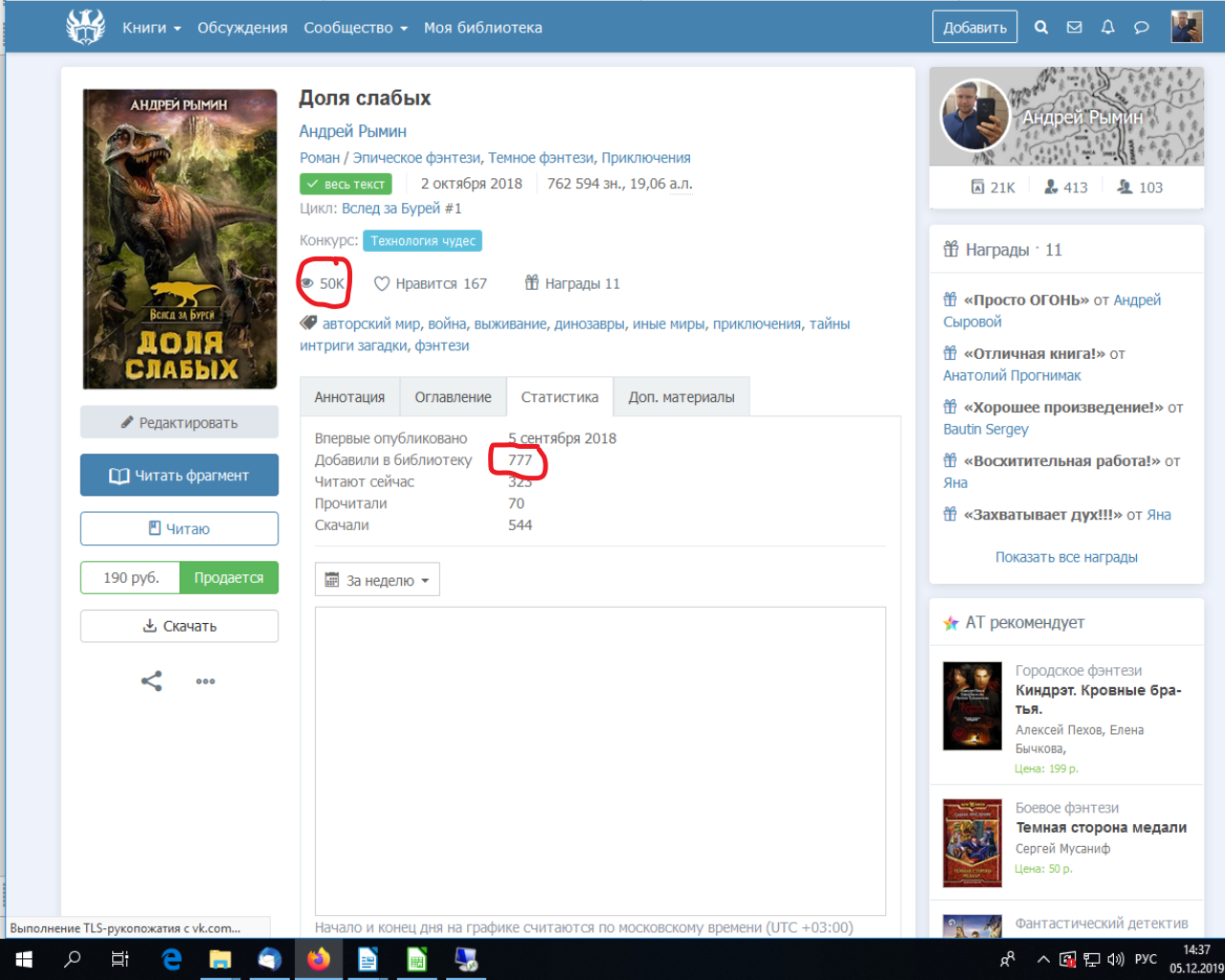Expand the "Сообщество" dropdown menu
This screenshot has width=1225, height=980.
point(355,28)
